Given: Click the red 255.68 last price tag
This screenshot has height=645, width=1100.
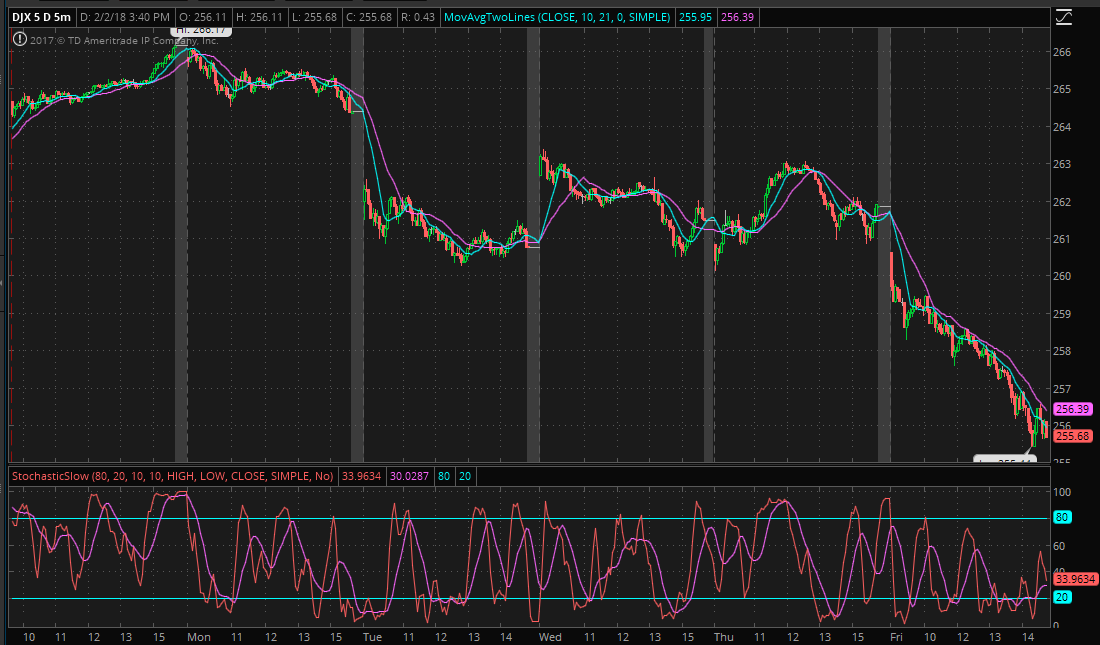Looking at the screenshot, I should point(1071,436).
